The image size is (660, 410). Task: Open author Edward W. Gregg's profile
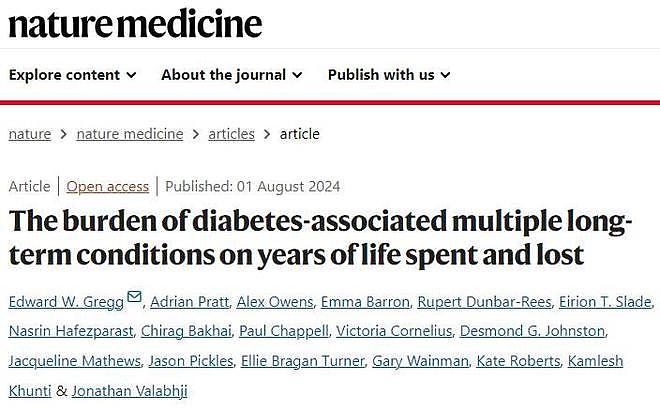[x=66, y=302]
